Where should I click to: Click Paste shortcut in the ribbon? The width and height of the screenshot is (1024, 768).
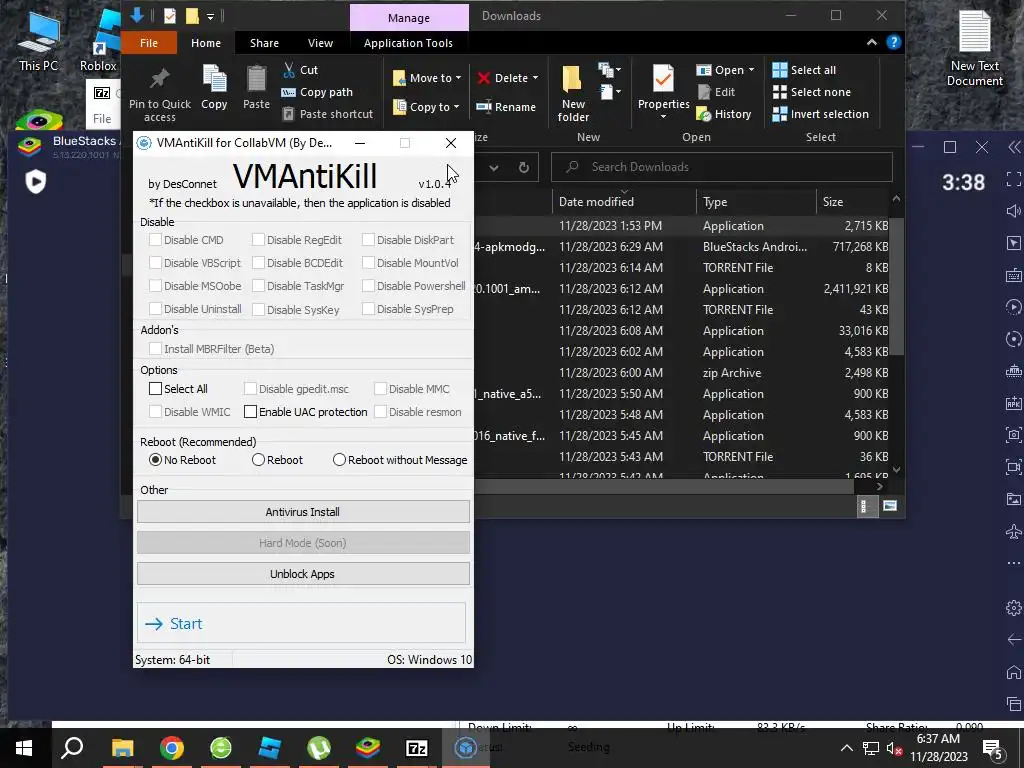(327, 114)
